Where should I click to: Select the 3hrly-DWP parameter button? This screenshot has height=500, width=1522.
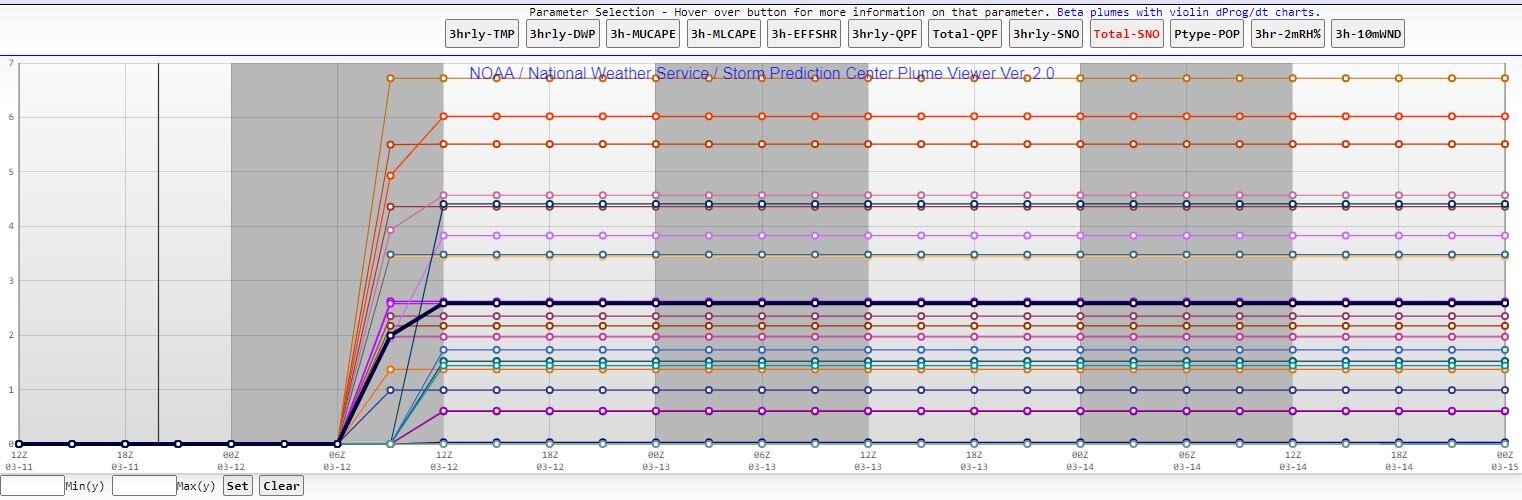point(563,34)
